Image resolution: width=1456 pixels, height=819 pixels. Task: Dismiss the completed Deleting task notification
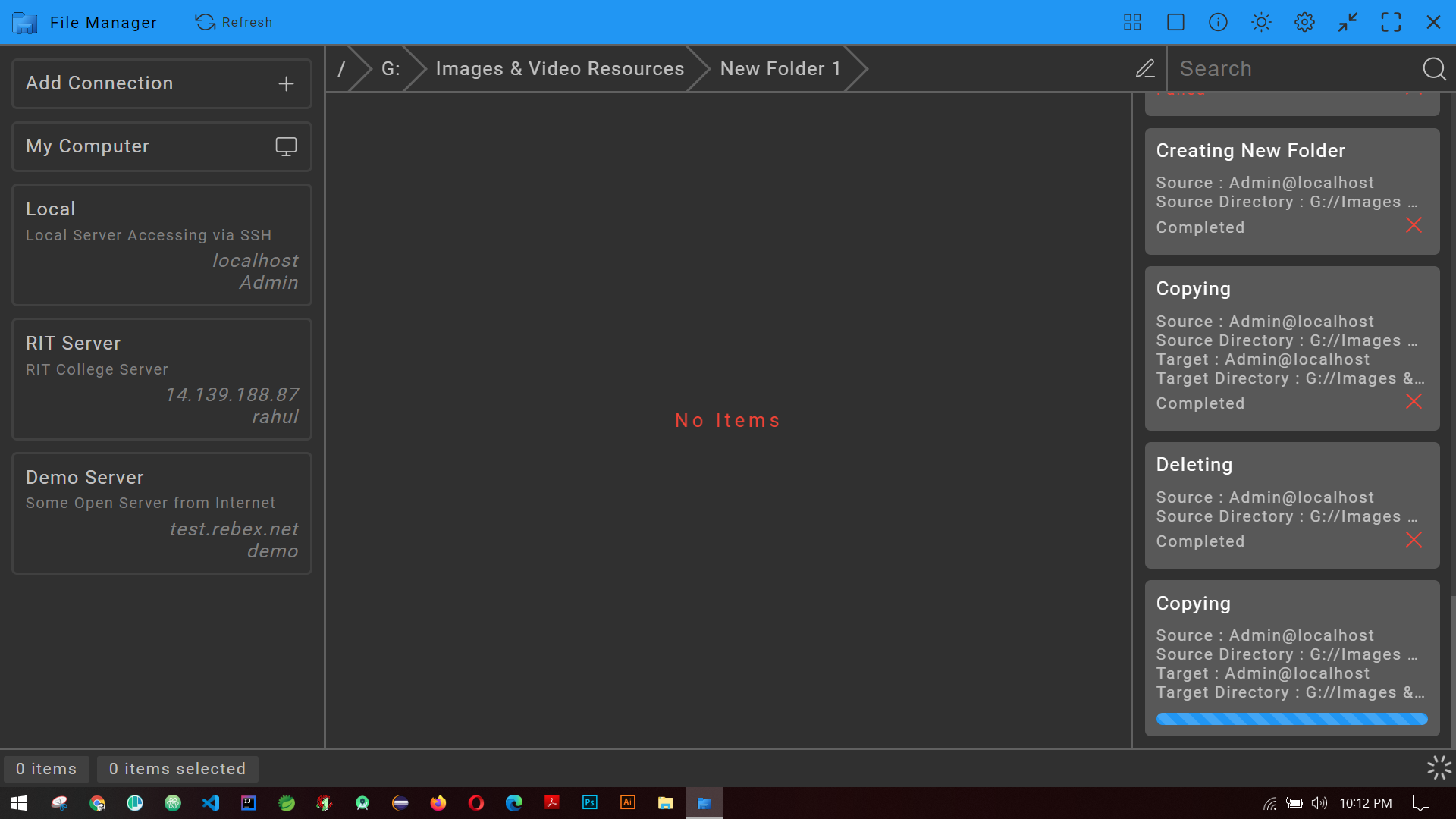(x=1414, y=540)
